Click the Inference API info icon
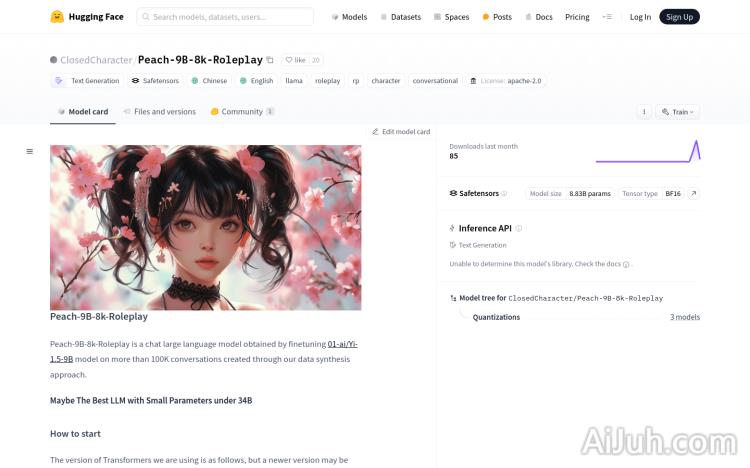Image resolution: width=750 pixels, height=468 pixels. 518,228
